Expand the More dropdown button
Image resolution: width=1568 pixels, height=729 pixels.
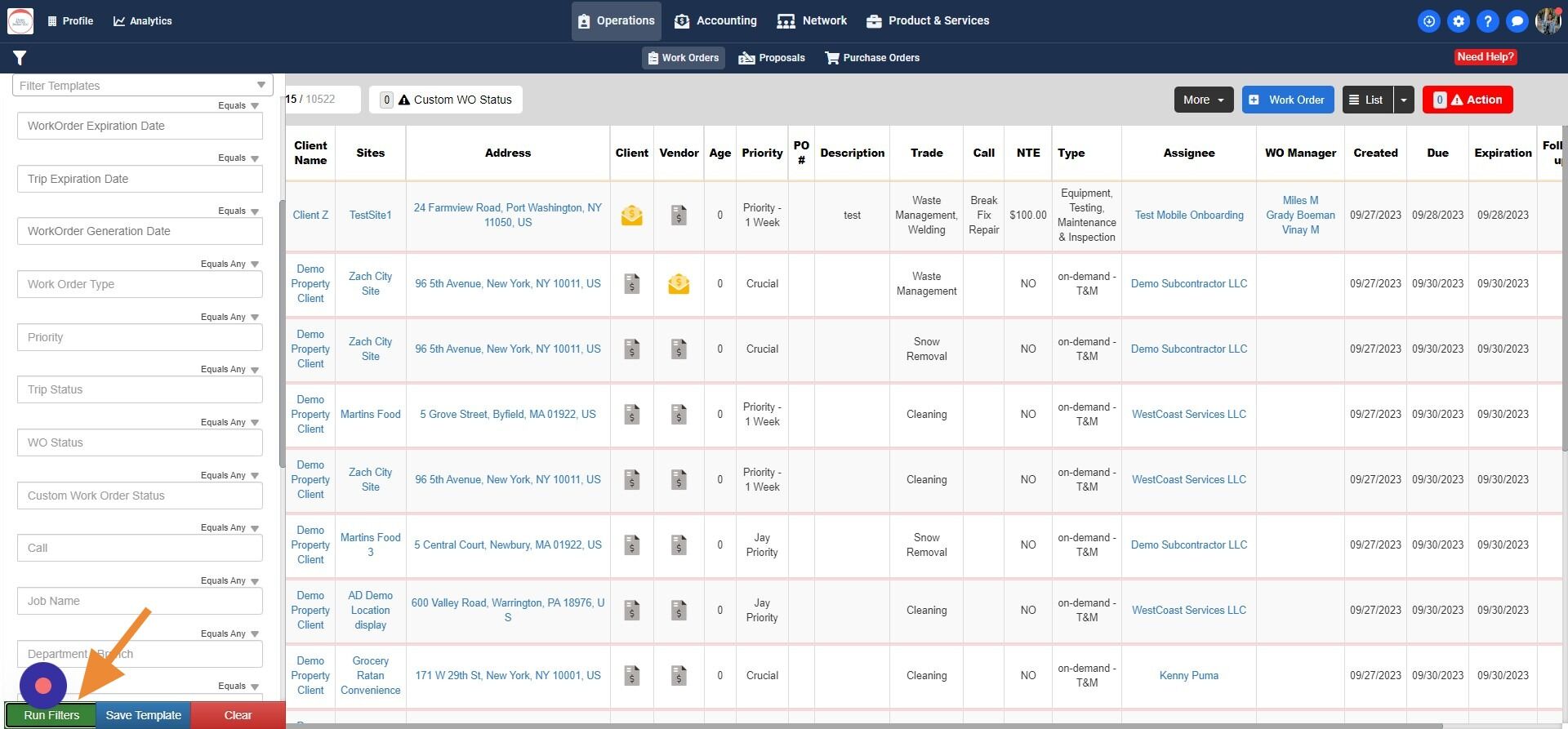(1204, 100)
